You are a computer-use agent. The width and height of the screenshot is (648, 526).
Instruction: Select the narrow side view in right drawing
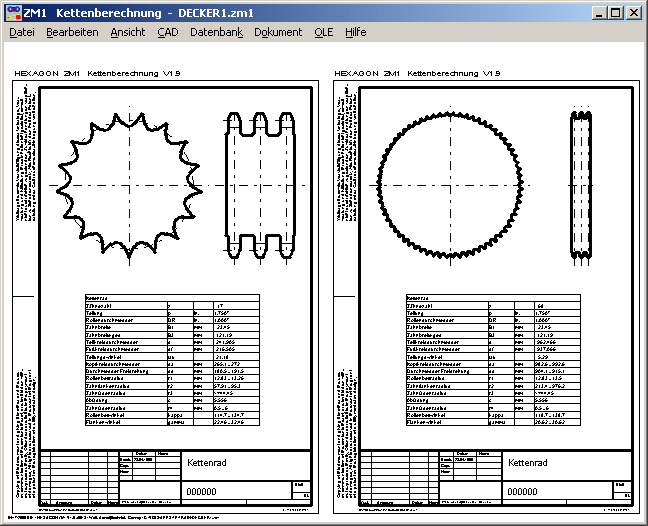point(582,186)
